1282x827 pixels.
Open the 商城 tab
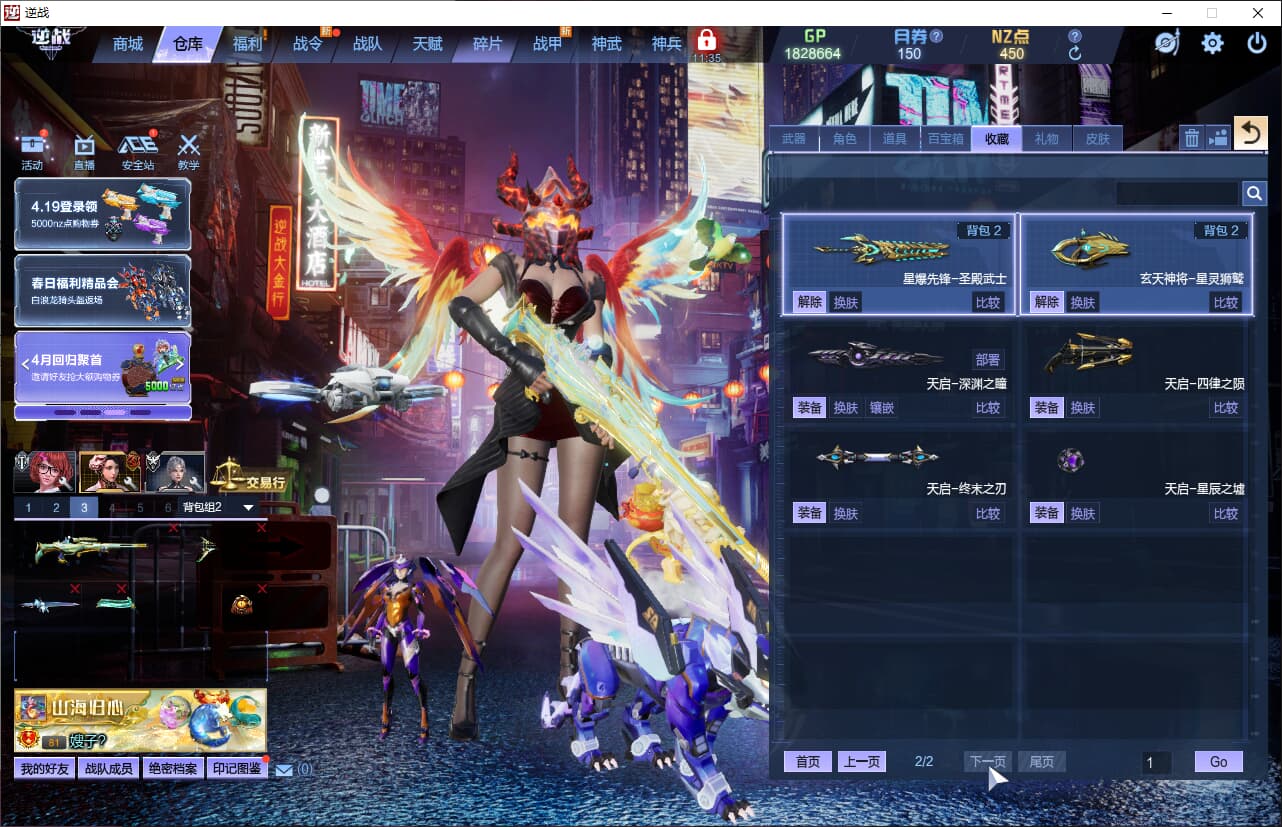click(x=128, y=44)
